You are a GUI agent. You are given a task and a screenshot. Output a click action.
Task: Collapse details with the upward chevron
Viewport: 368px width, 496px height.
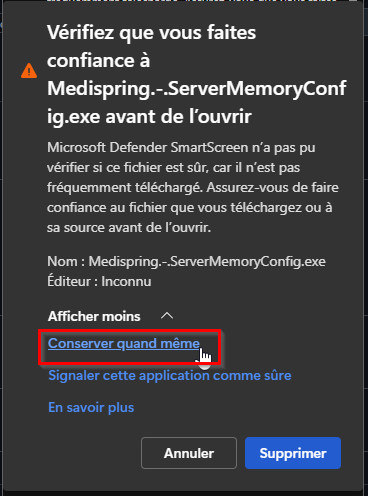tap(167, 316)
